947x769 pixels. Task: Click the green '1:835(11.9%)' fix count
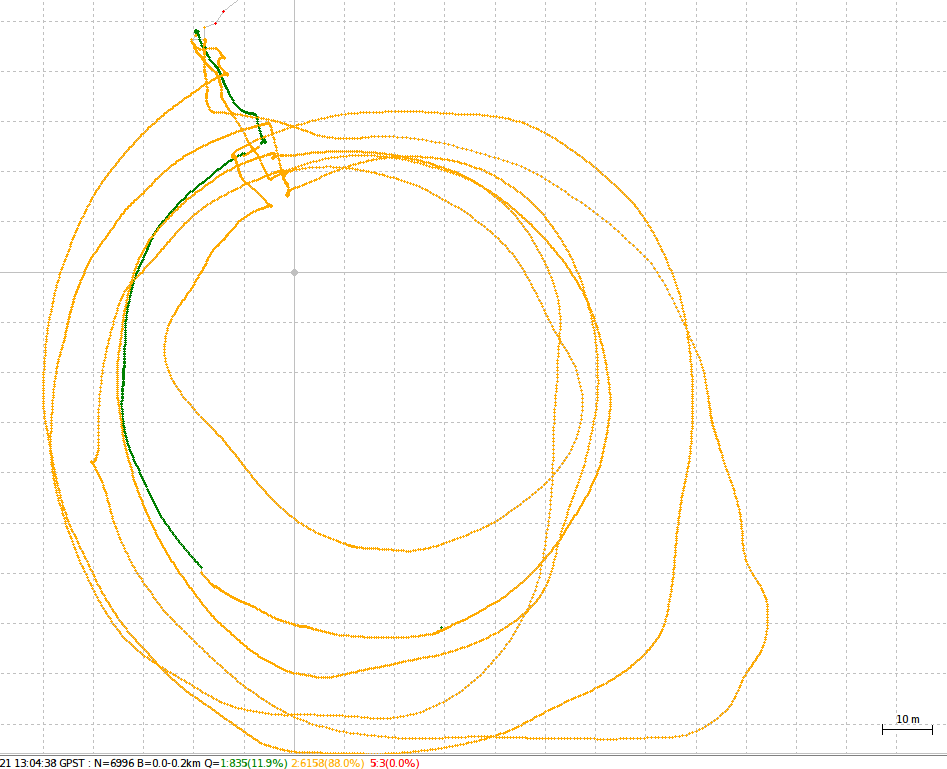(x=254, y=763)
